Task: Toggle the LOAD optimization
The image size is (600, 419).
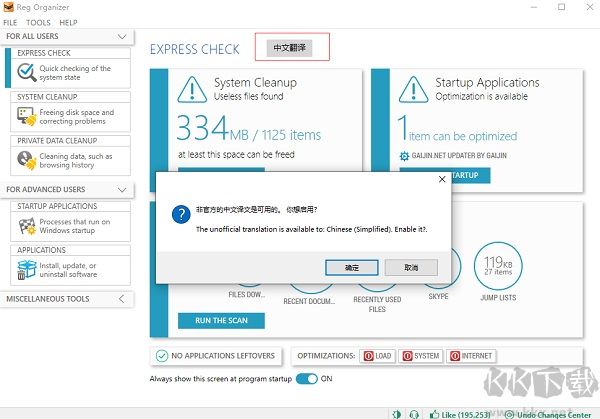Action: pos(377,356)
